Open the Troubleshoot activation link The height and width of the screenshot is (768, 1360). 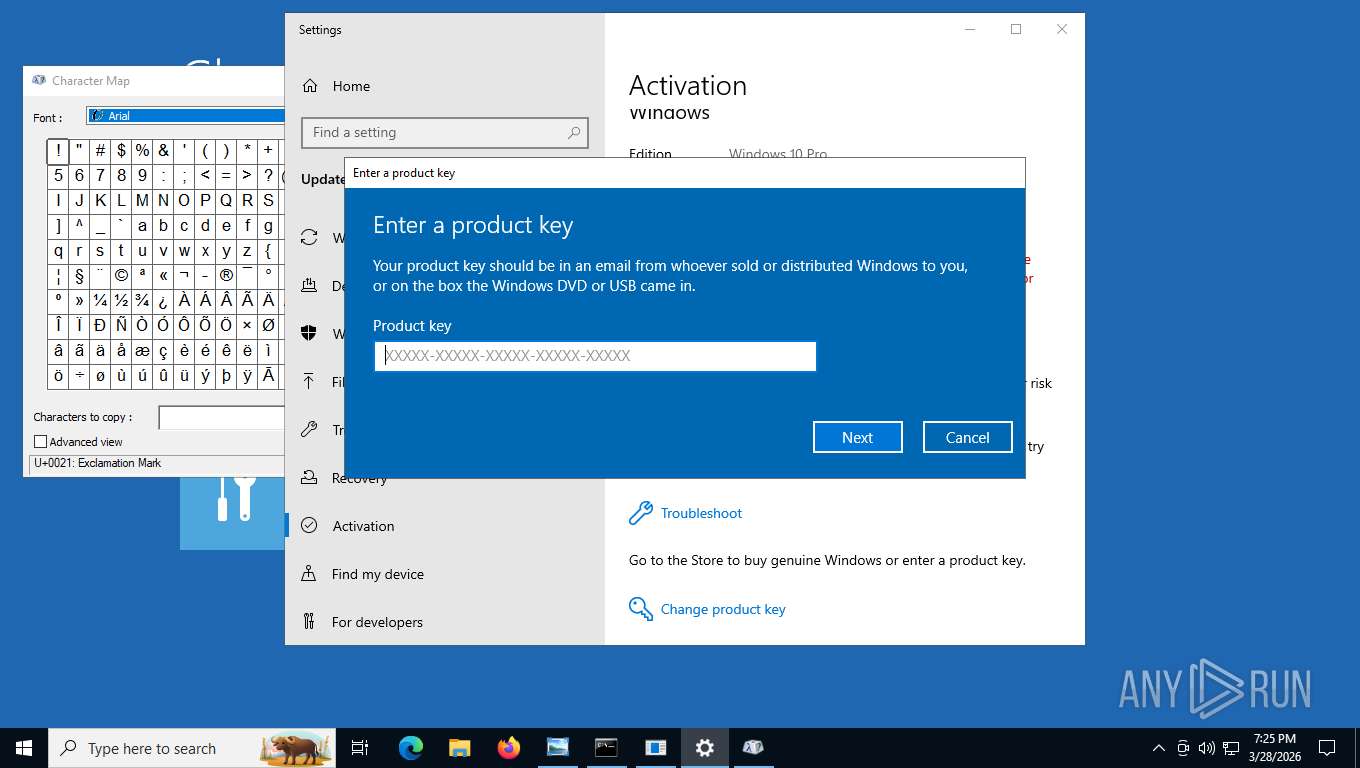701,513
